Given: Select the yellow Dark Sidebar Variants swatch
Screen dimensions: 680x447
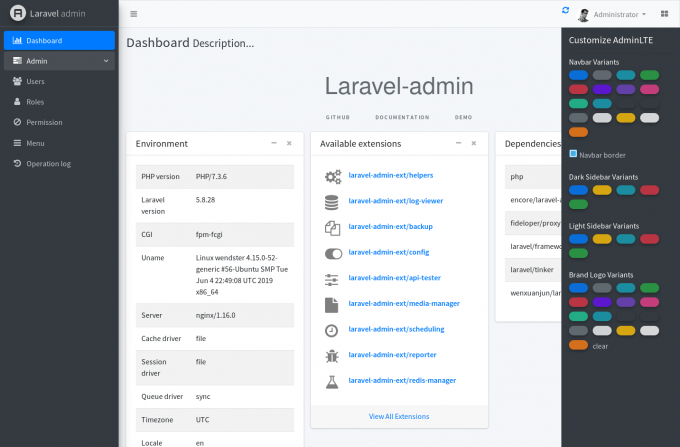Looking at the screenshot, I should pos(602,190).
